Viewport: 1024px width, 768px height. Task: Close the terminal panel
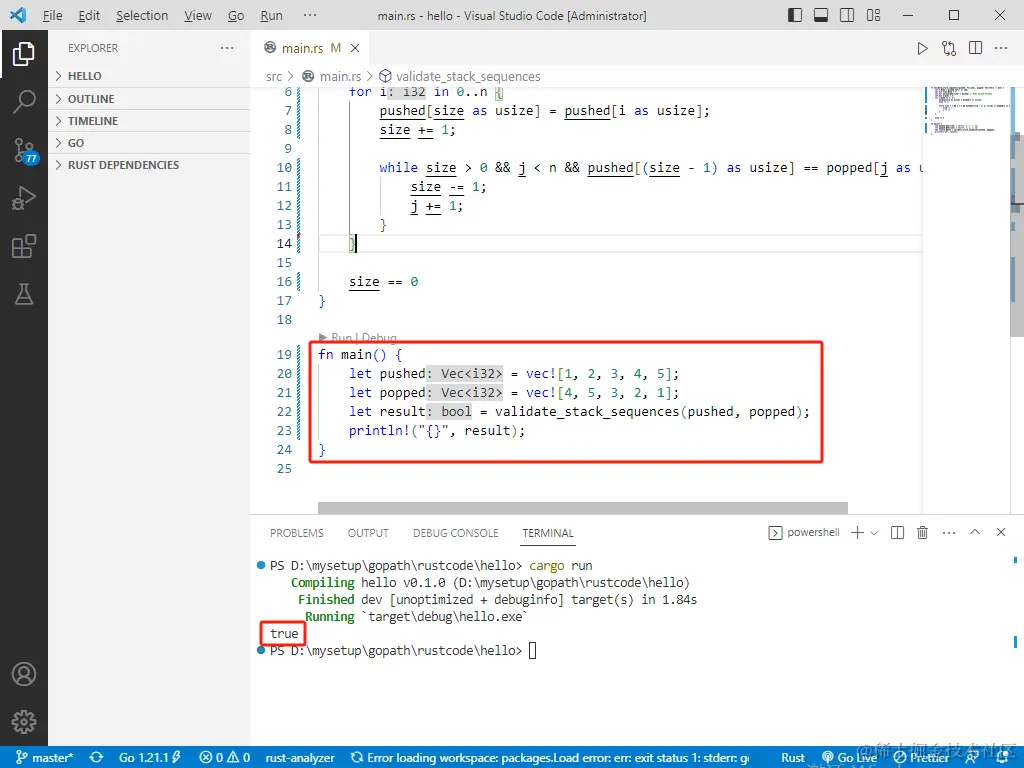coord(1001,532)
